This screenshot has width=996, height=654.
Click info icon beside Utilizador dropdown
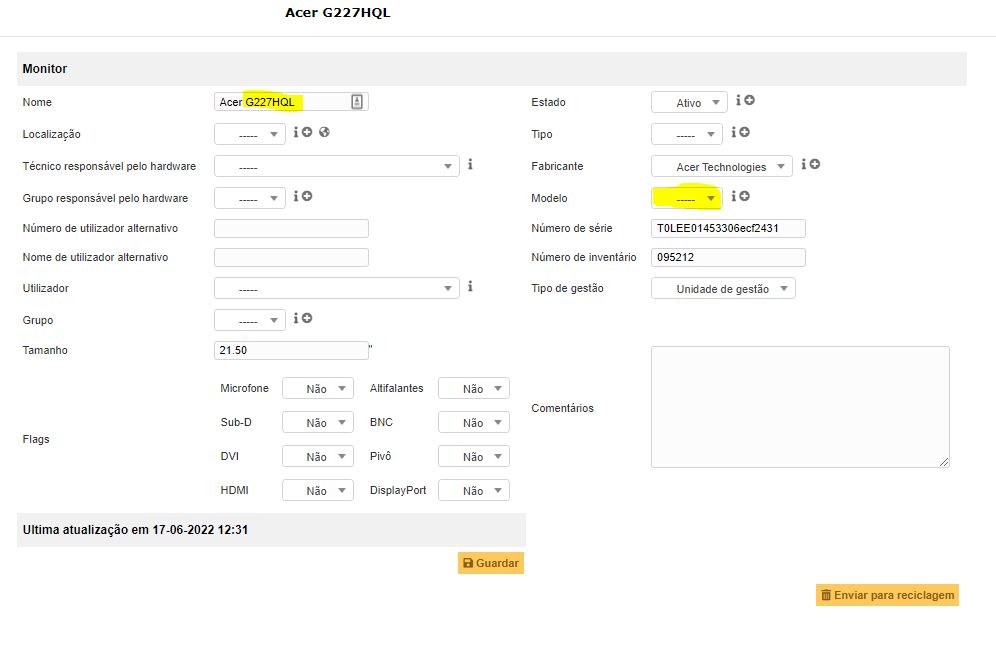pyautogui.click(x=470, y=286)
